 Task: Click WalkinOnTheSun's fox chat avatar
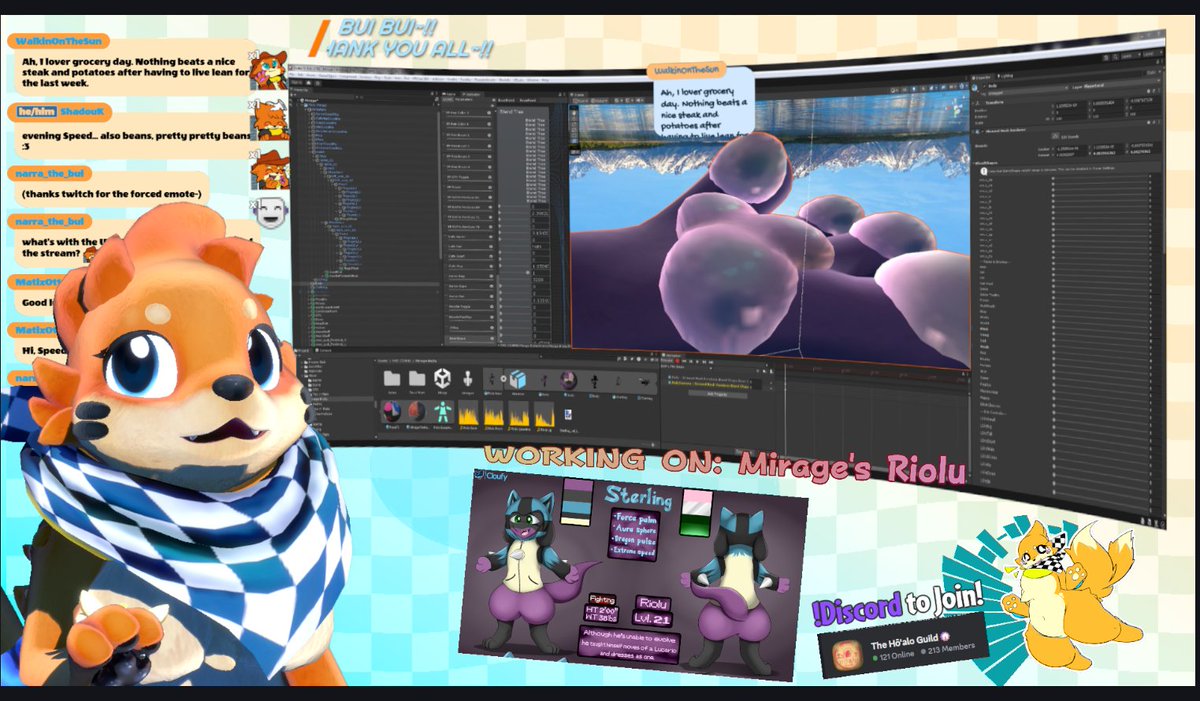268,71
